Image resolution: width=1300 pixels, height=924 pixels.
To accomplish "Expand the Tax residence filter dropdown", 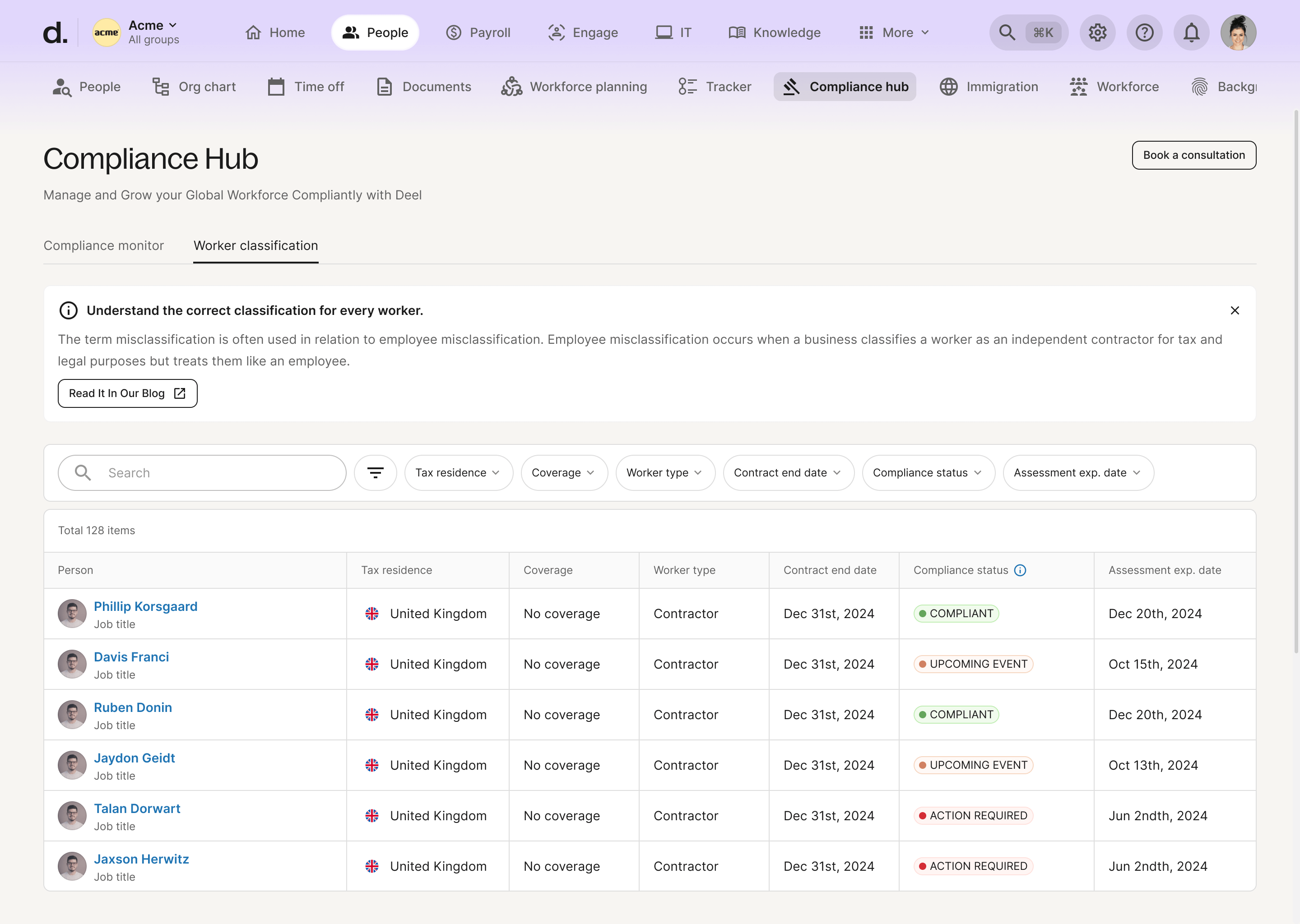I will point(458,473).
